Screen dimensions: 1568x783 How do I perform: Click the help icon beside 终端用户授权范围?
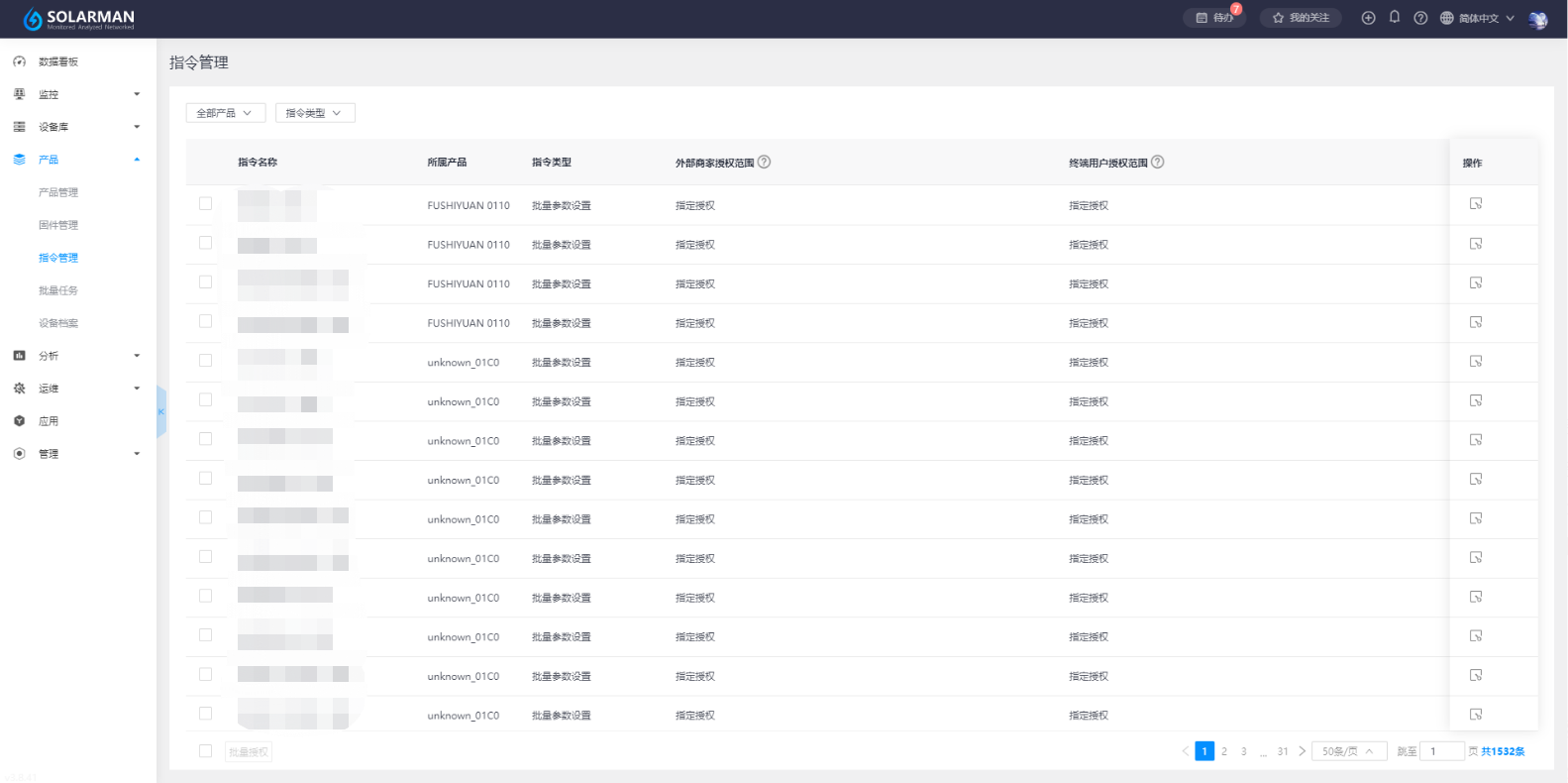click(1157, 163)
